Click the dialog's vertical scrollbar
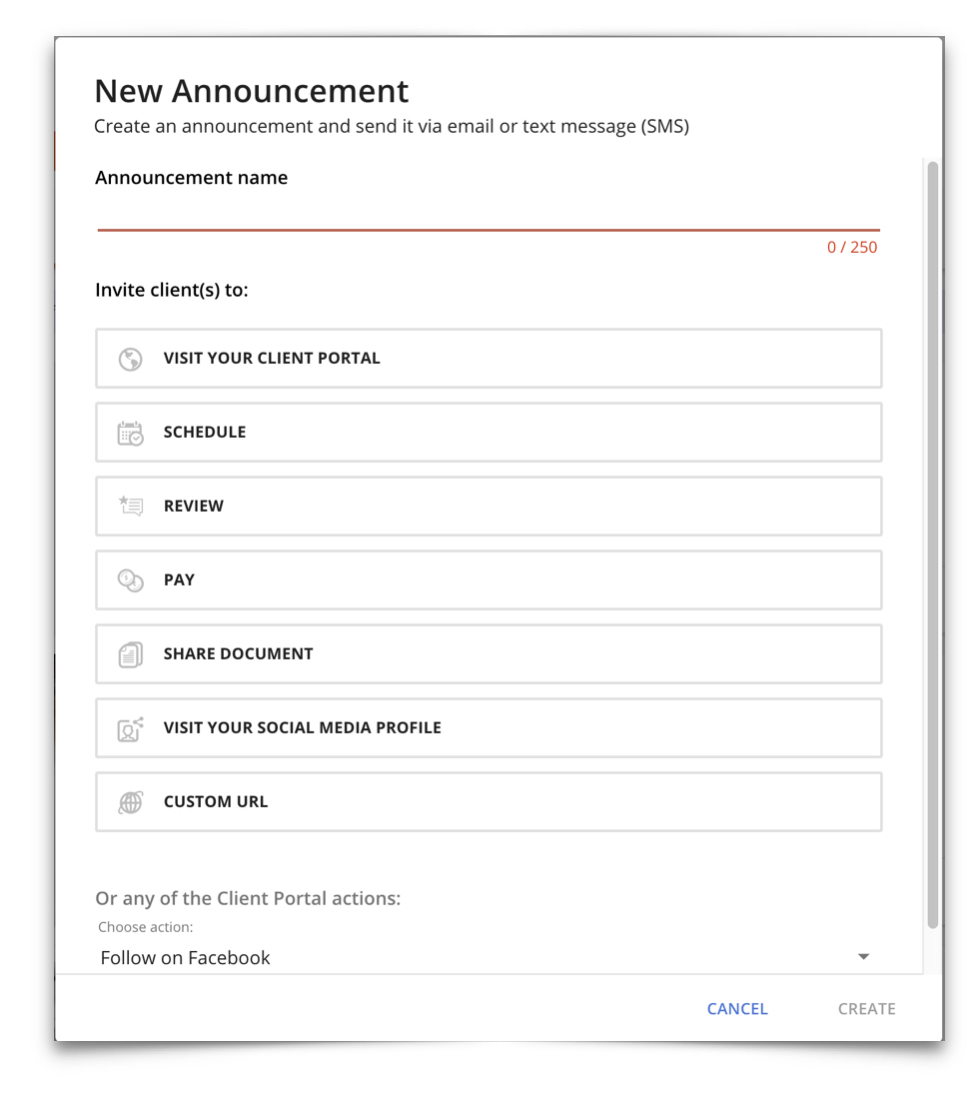Screen dimensions: 972x1098 click(x=932, y=540)
